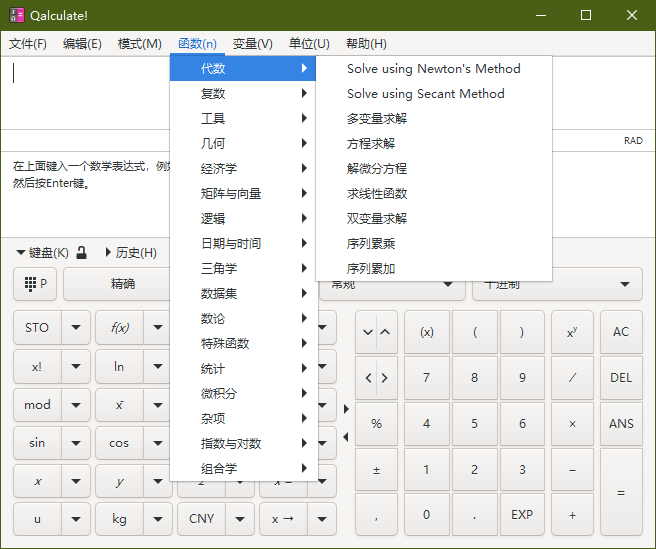Click the decimal point key
The width and height of the screenshot is (656, 549).
[x=475, y=515]
